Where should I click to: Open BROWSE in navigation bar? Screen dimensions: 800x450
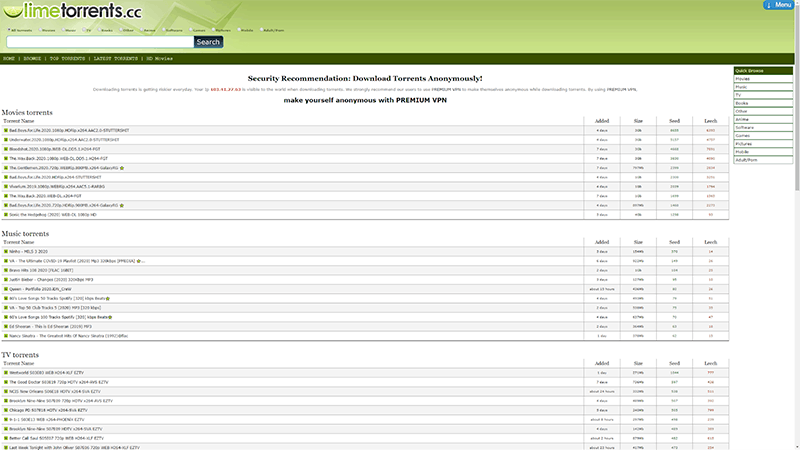pos(32,59)
